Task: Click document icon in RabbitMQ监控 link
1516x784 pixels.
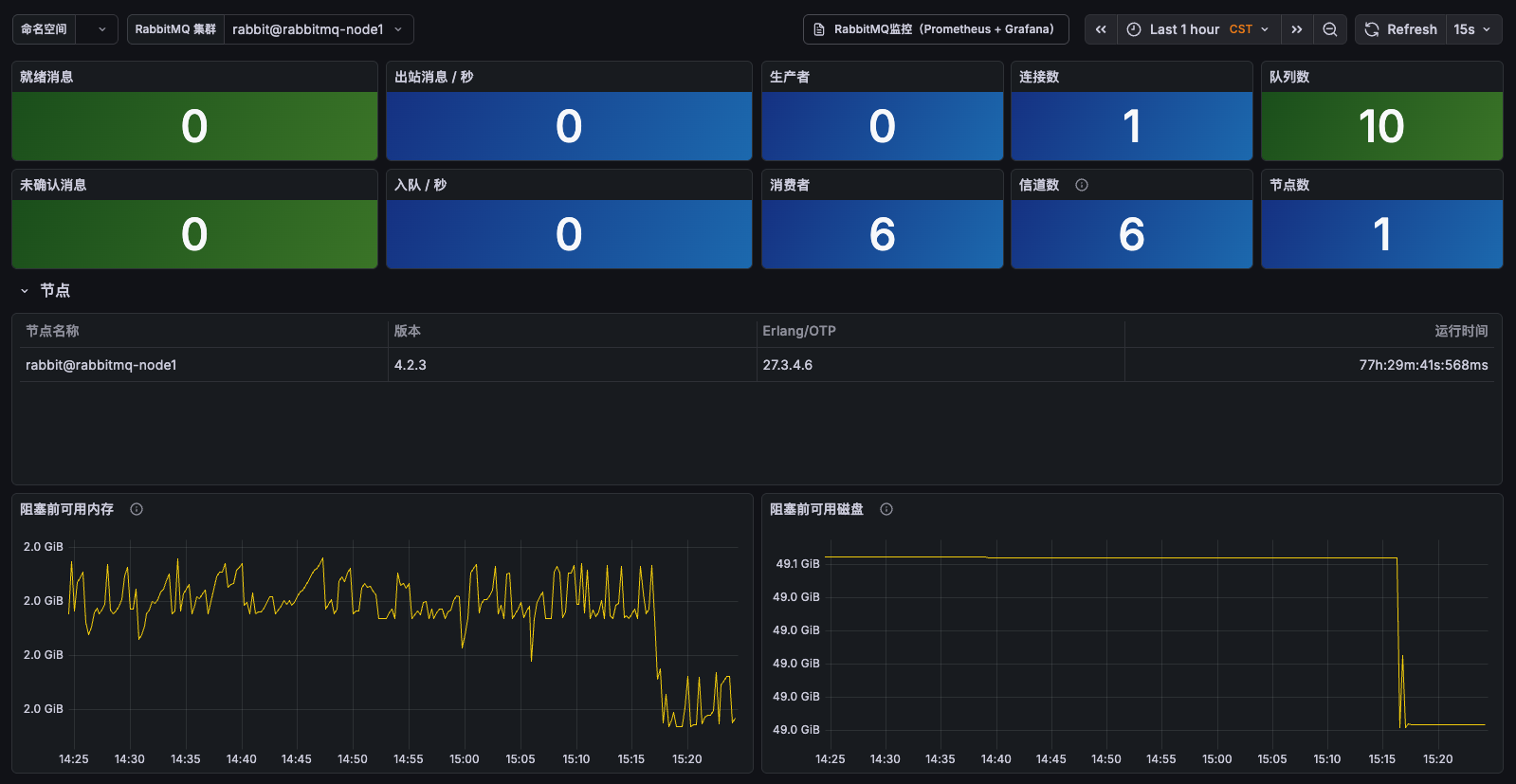Action: [819, 29]
